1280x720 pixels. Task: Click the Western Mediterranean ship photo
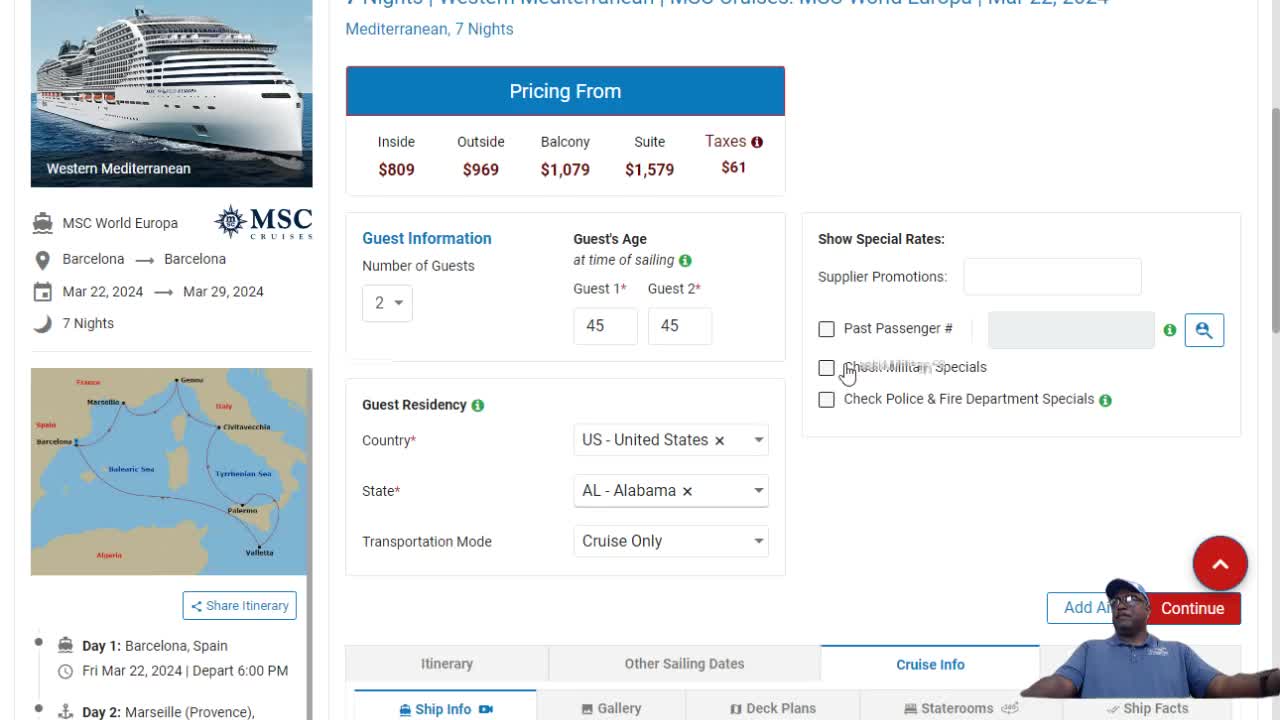pos(171,93)
